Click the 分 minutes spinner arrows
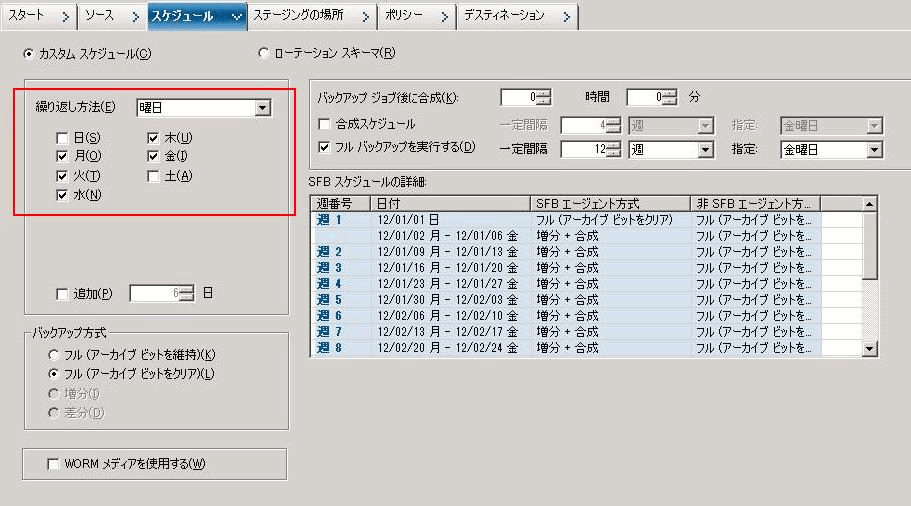 click(x=669, y=97)
